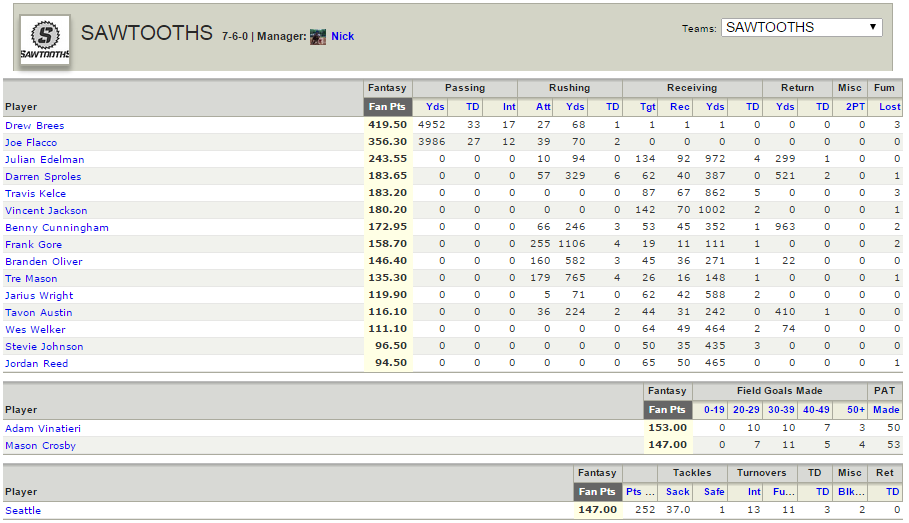Sort by Passing TD column

click(472, 107)
